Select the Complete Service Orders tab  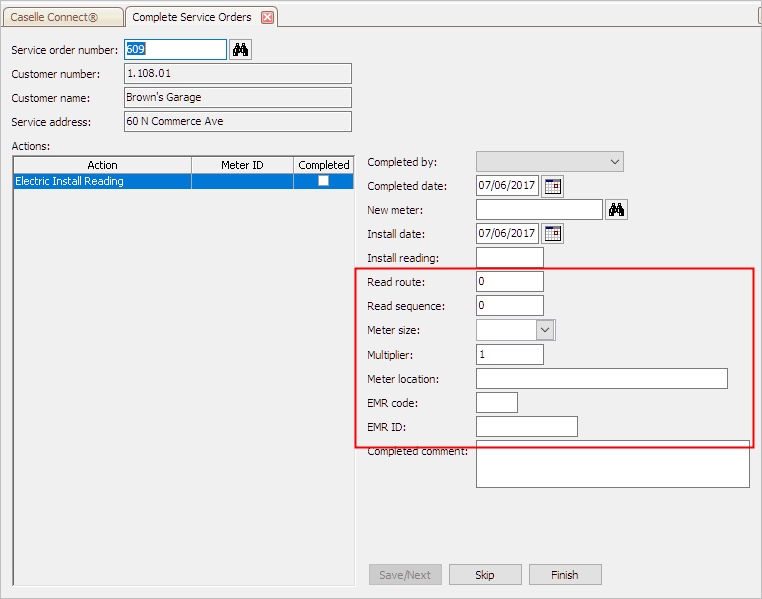(191, 17)
